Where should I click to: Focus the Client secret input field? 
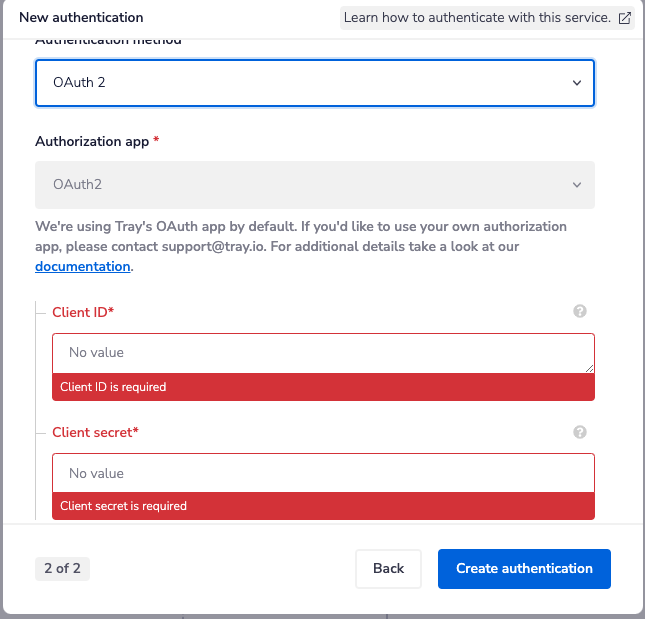322,473
